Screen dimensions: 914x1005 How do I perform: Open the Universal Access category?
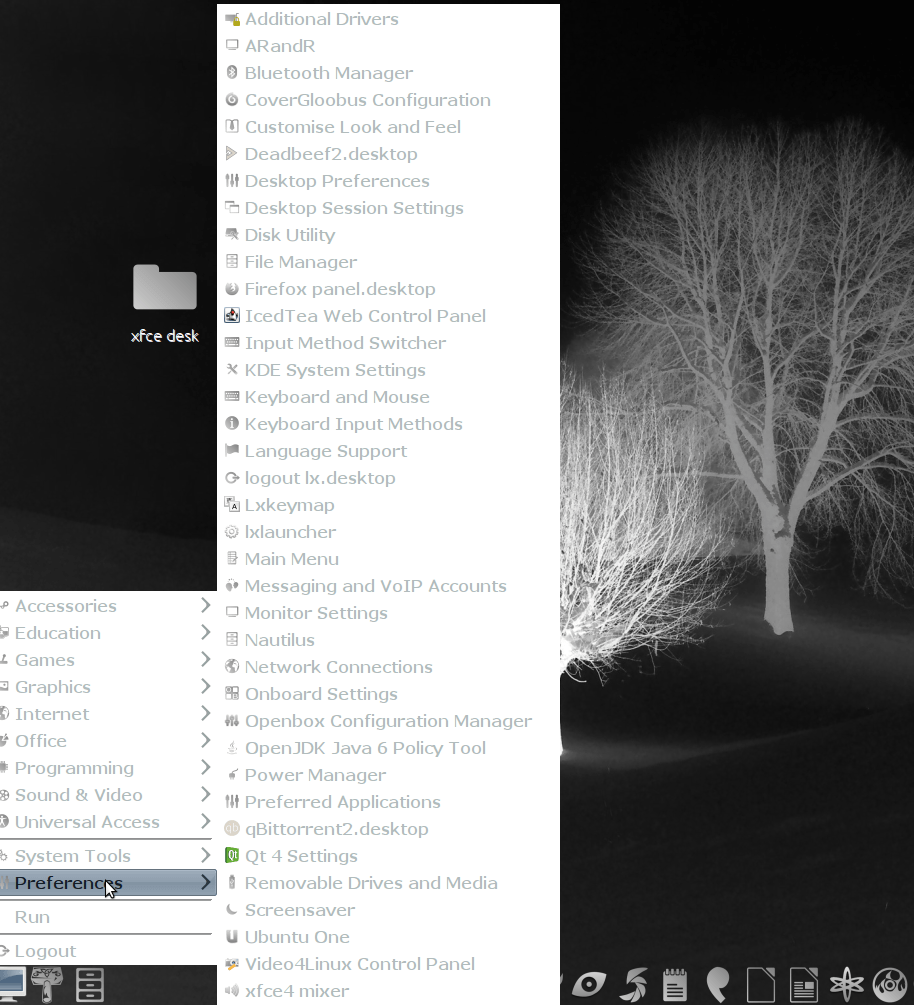(106, 822)
